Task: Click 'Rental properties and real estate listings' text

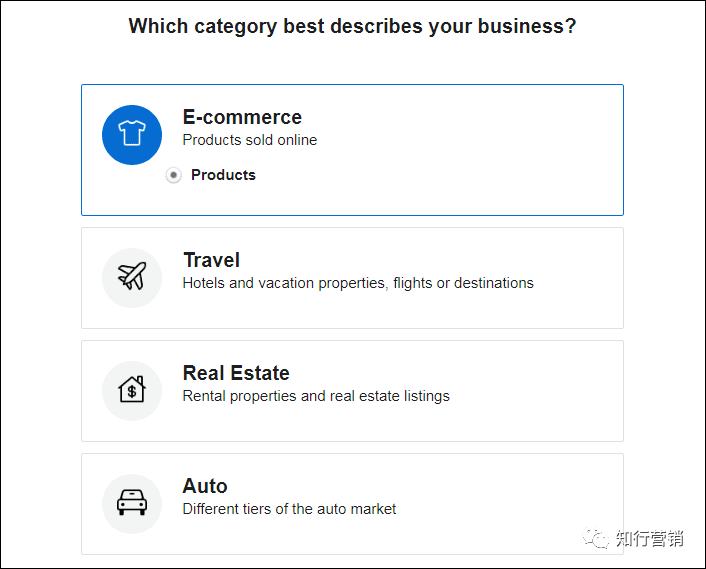Action: tap(316, 396)
